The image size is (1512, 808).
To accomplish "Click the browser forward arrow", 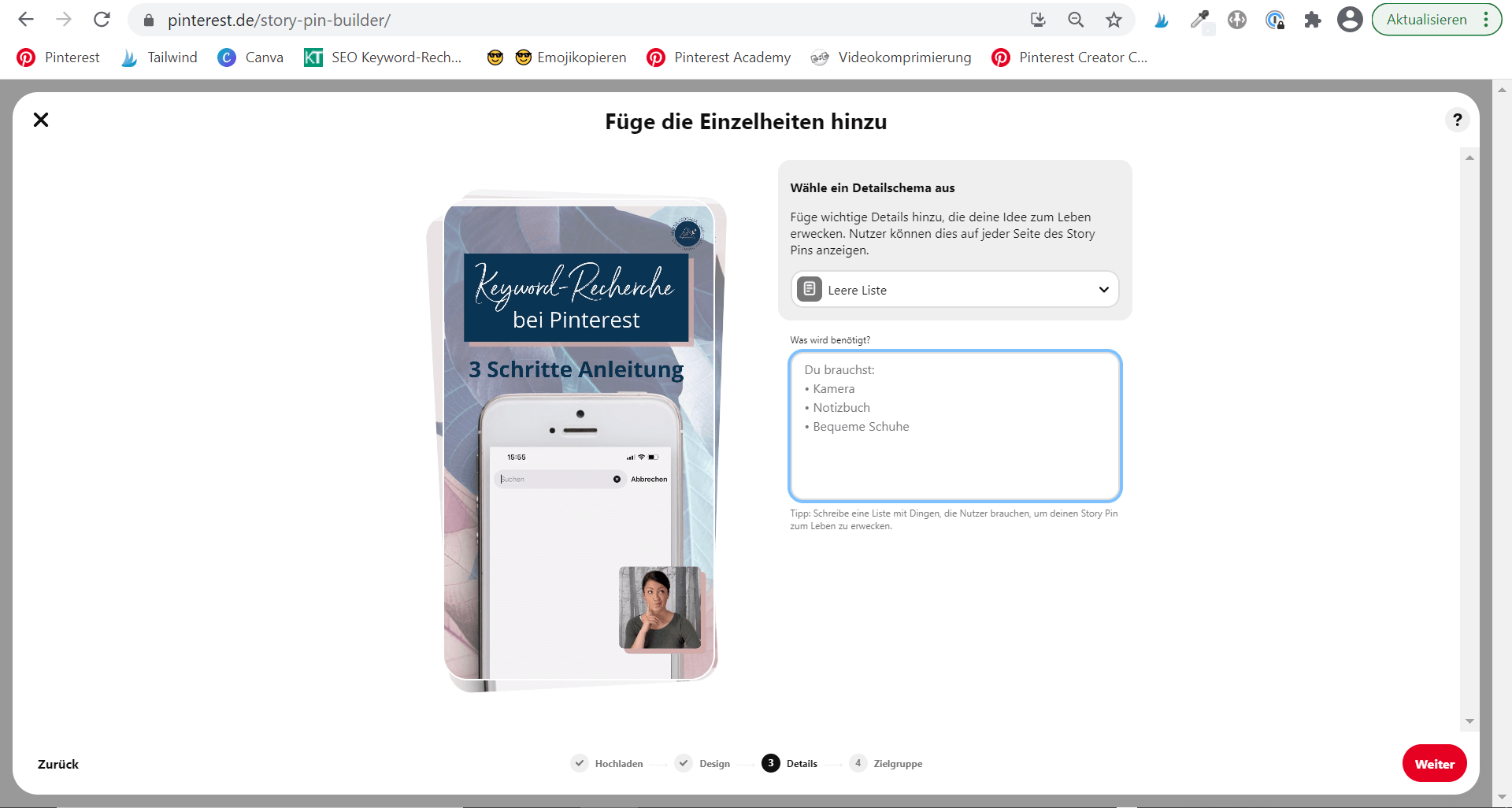I will click(64, 20).
